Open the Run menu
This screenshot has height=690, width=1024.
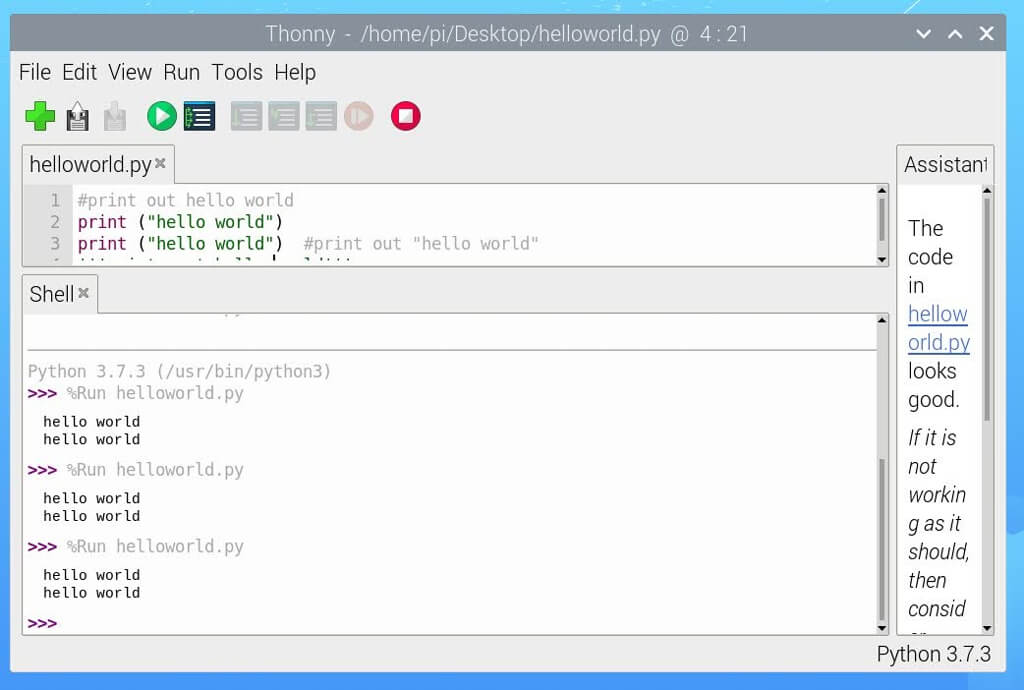pyautogui.click(x=182, y=72)
